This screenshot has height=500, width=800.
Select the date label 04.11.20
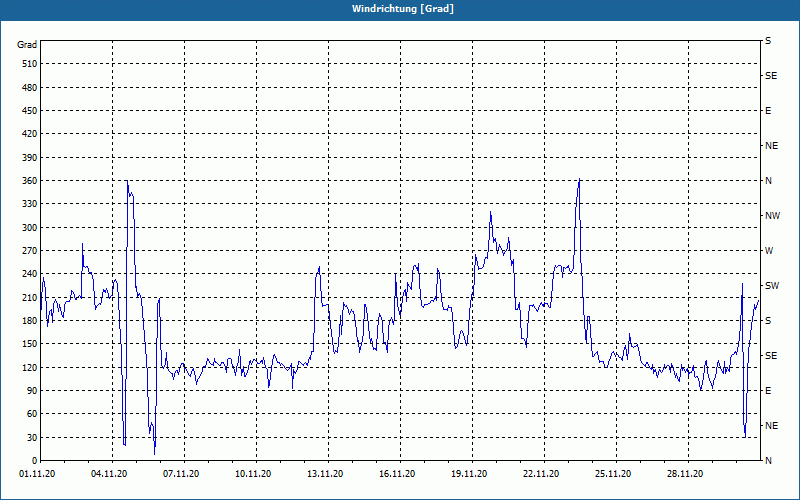(x=109, y=474)
